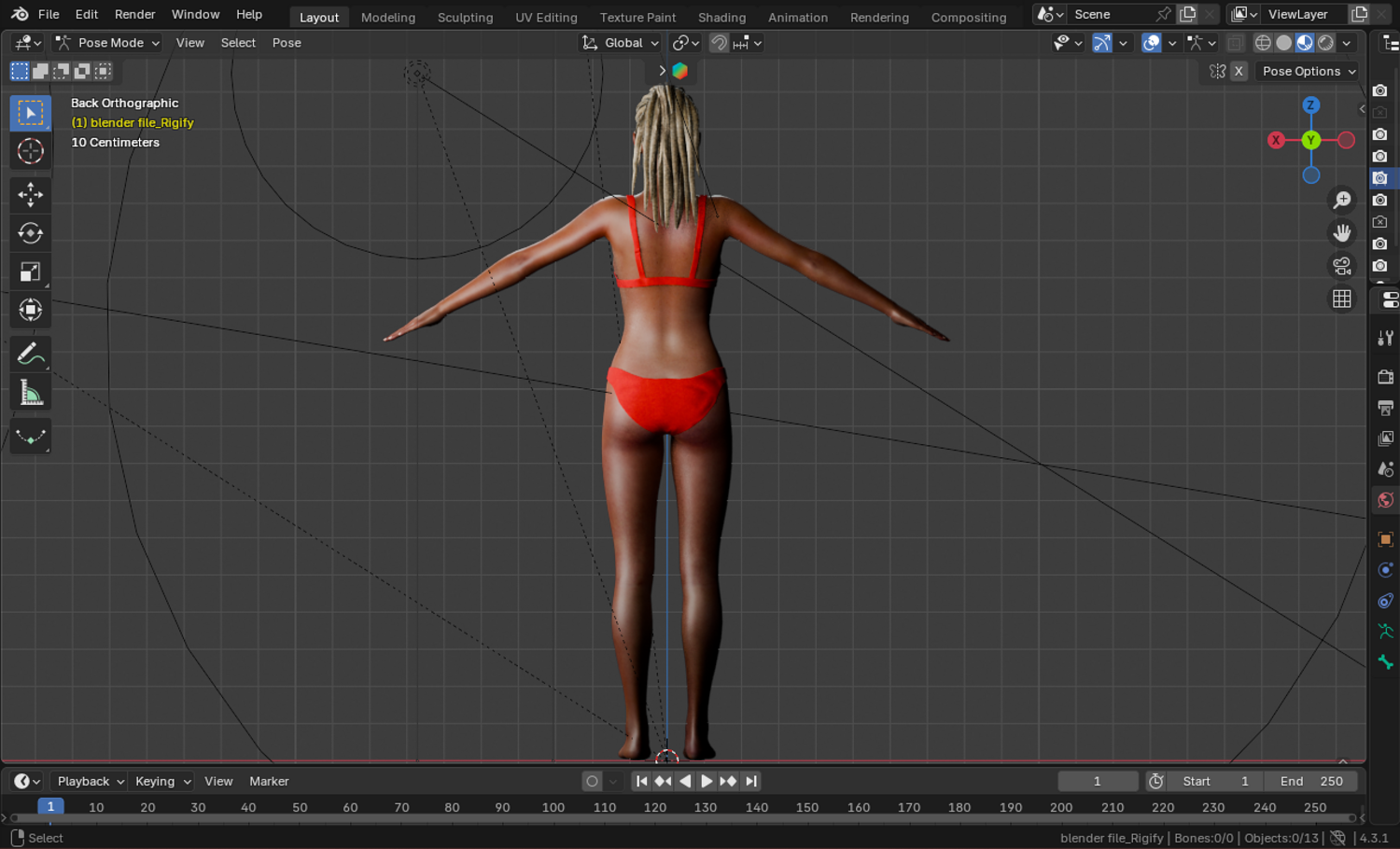Click the zoom view magnifier icon
Image resolution: width=1400 pixels, height=849 pixels.
[x=1342, y=200]
